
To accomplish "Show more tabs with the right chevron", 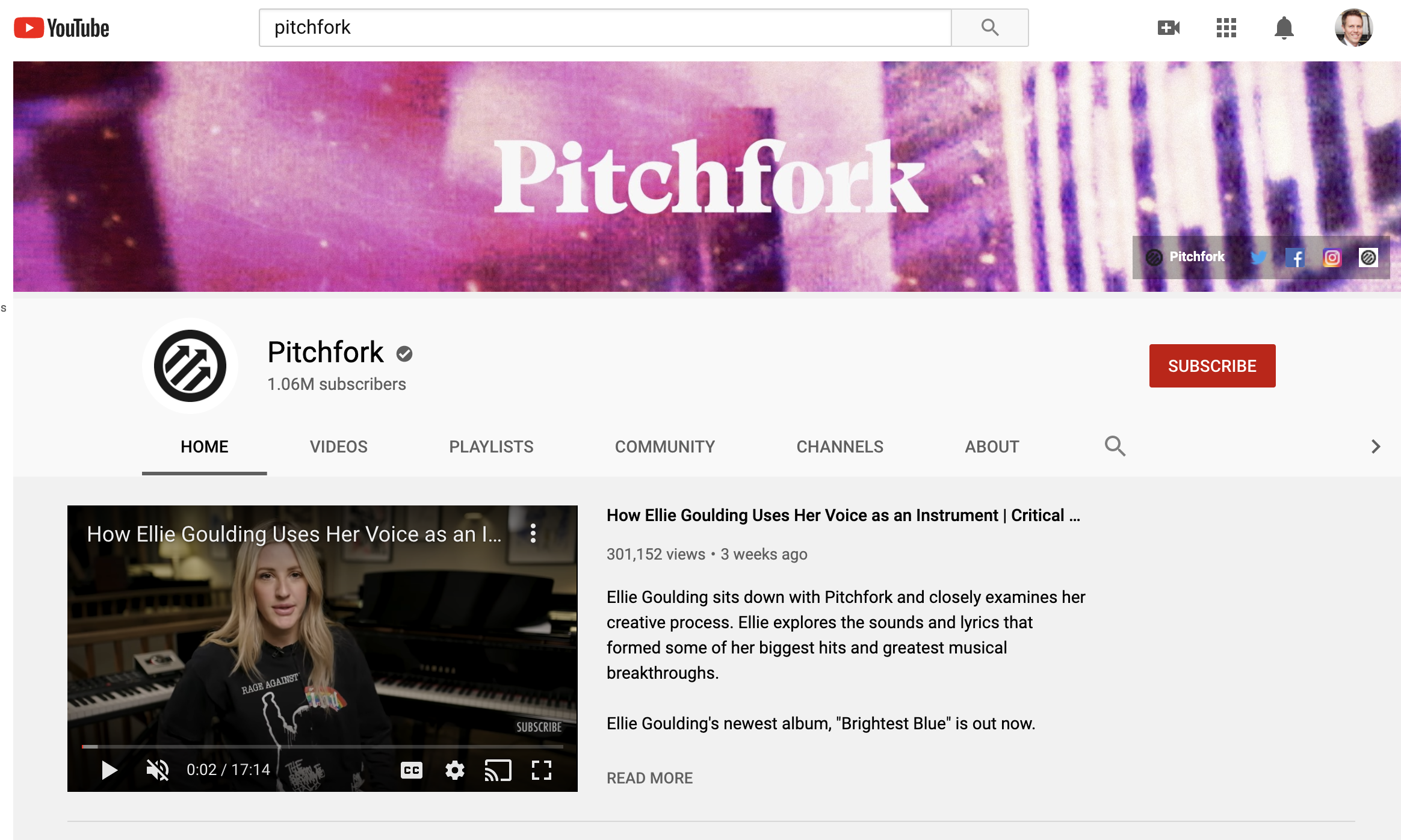I will point(1375,446).
